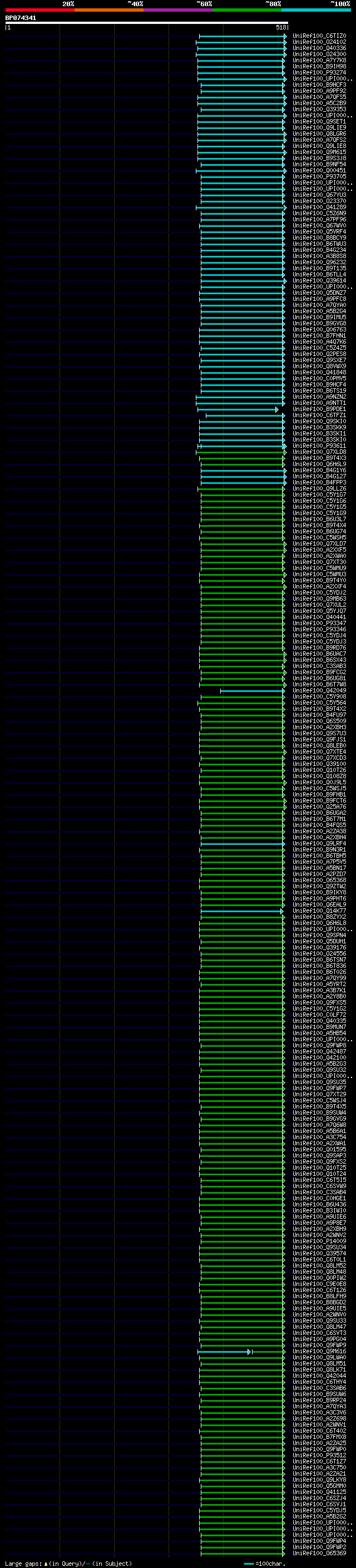Click the short cyan bar for UniRef100_B9PDE1
356x1568 pixels.
click(238, 409)
